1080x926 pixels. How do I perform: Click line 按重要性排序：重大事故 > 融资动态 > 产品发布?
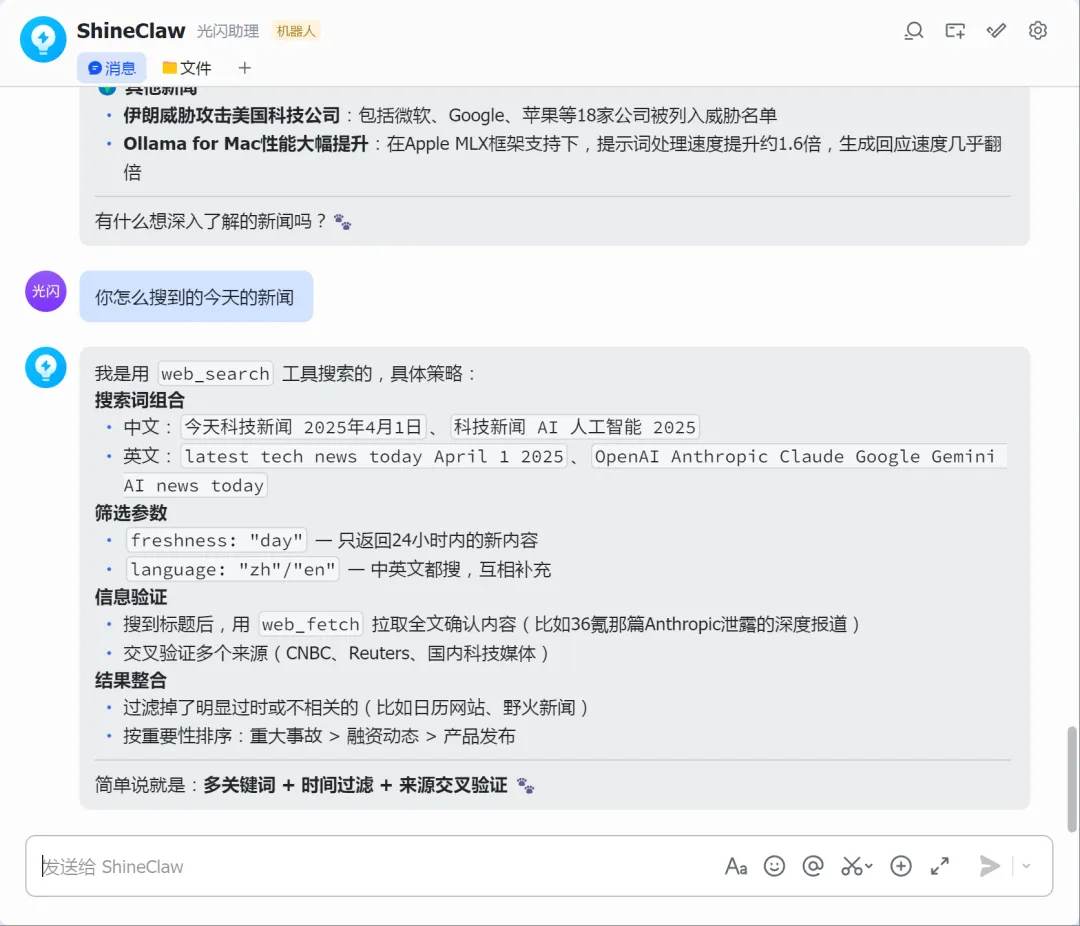[x=319, y=736]
